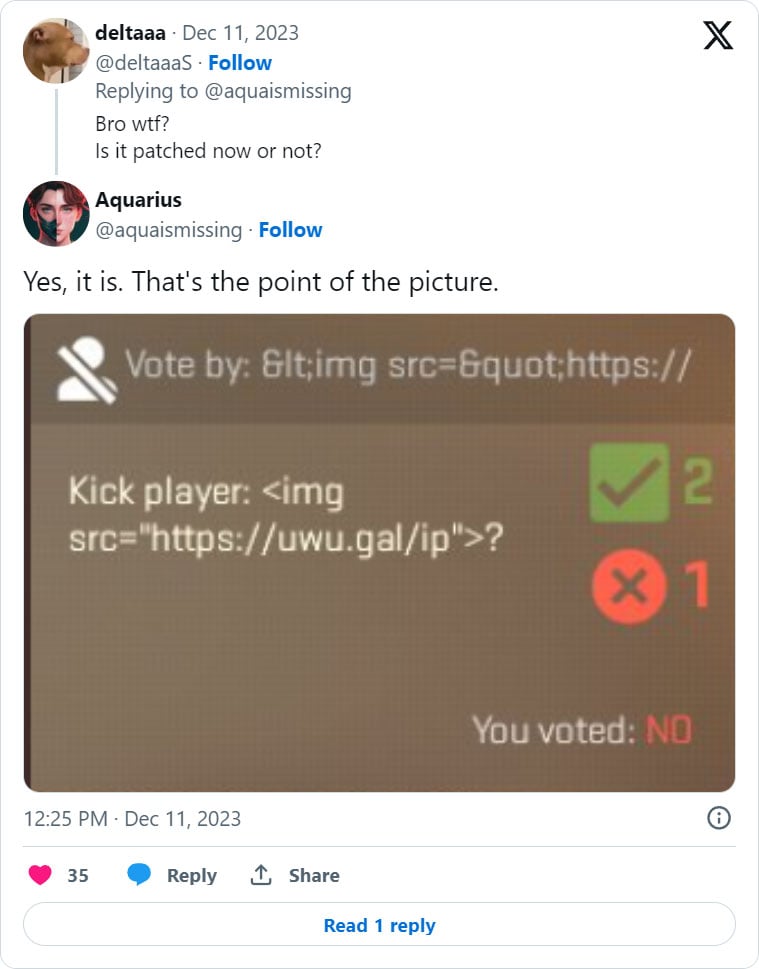Image resolution: width=759 pixels, height=969 pixels.
Task: Click the X logo in the corner
Action: [x=718, y=33]
